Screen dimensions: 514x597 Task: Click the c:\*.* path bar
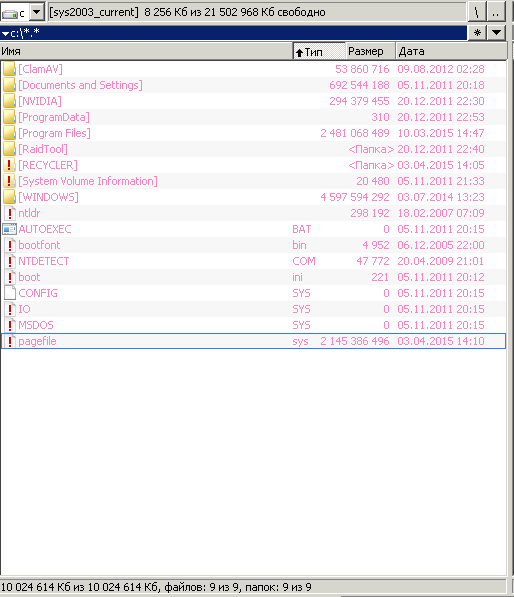(233, 33)
